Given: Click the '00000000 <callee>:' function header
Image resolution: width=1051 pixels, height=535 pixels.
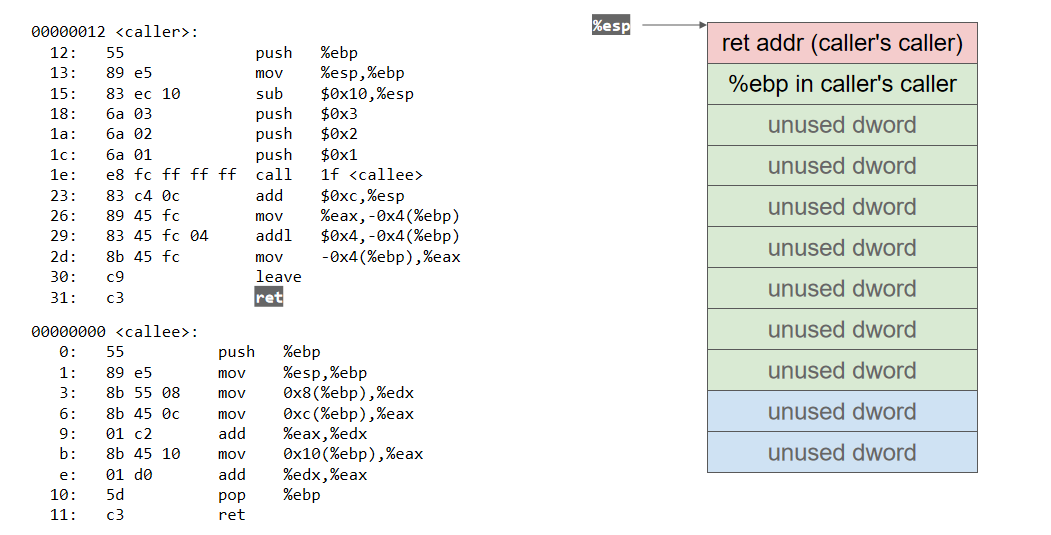Looking at the screenshot, I should (114, 331).
